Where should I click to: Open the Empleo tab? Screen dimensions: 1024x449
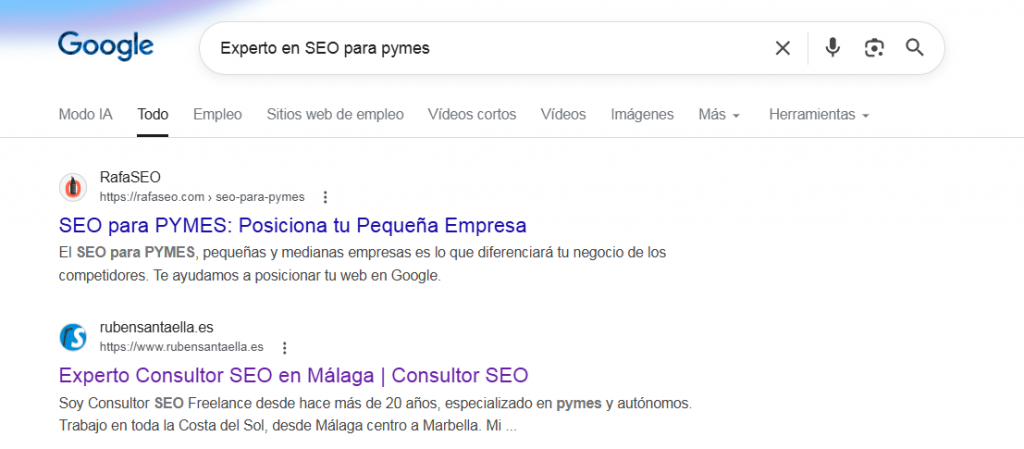coord(217,115)
